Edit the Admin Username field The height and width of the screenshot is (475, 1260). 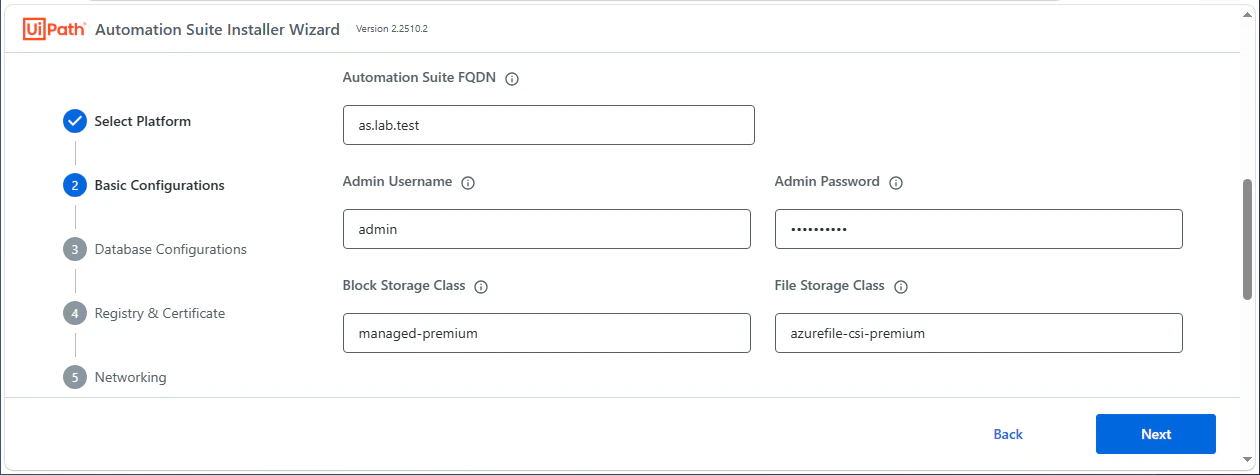coord(547,229)
